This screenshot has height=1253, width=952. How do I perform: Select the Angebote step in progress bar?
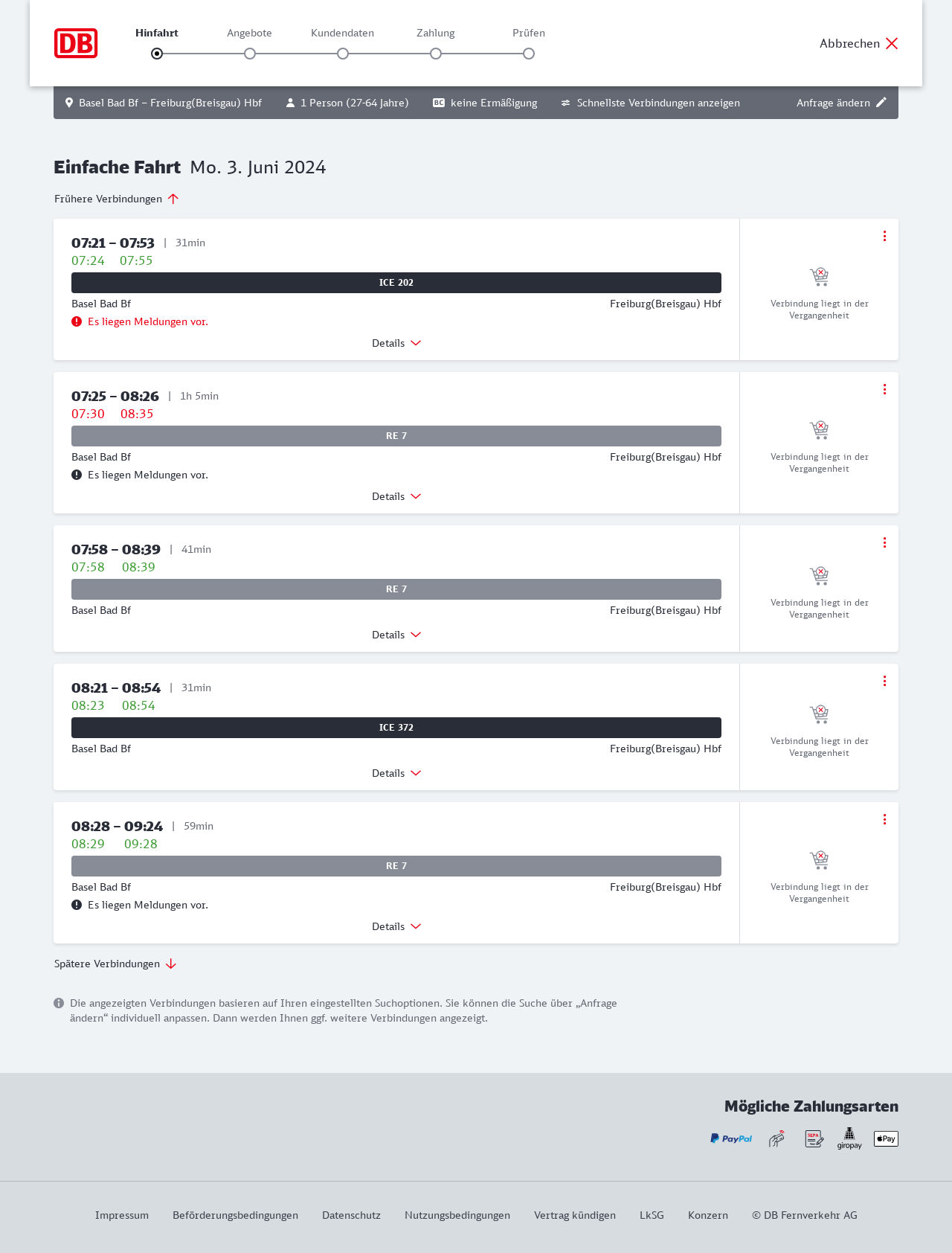pos(250,54)
